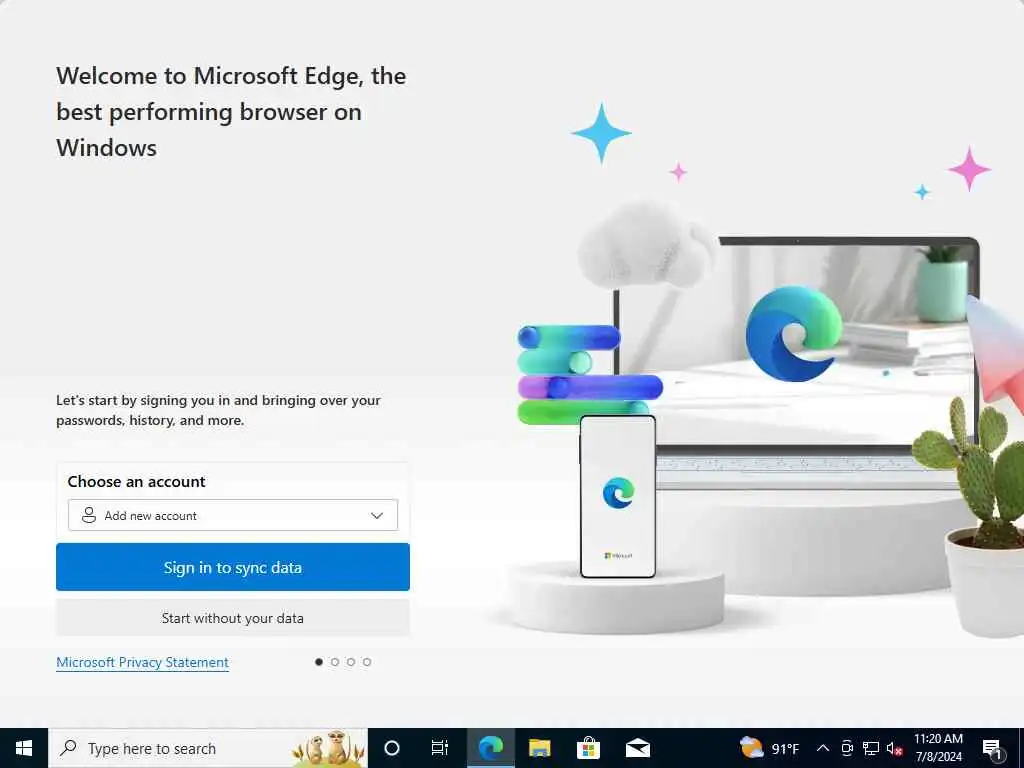Screen dimensions: 1024x768
Task: Click the Cortana circle icon
Action: coord(392,748)
